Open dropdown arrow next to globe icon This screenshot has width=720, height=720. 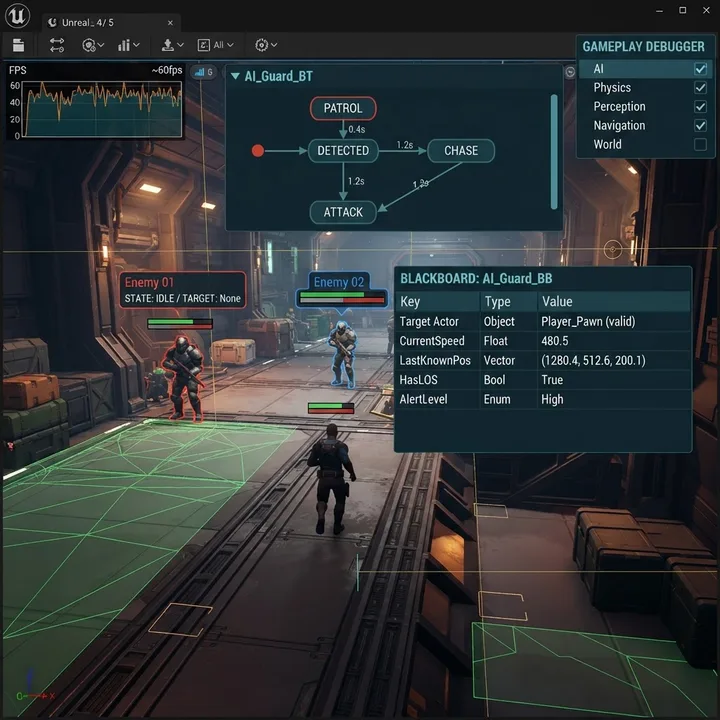[101, 45]
